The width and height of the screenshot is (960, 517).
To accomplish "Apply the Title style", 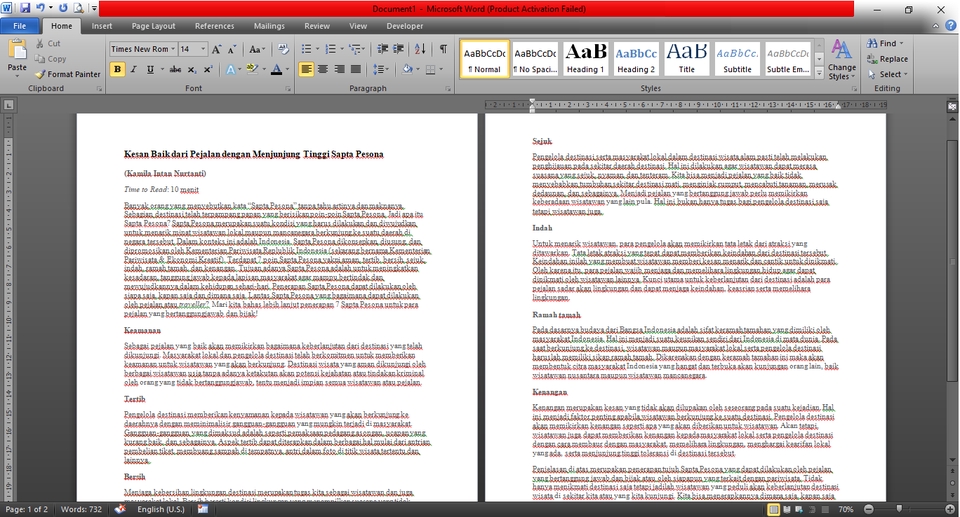I will (x=686, y=59).
